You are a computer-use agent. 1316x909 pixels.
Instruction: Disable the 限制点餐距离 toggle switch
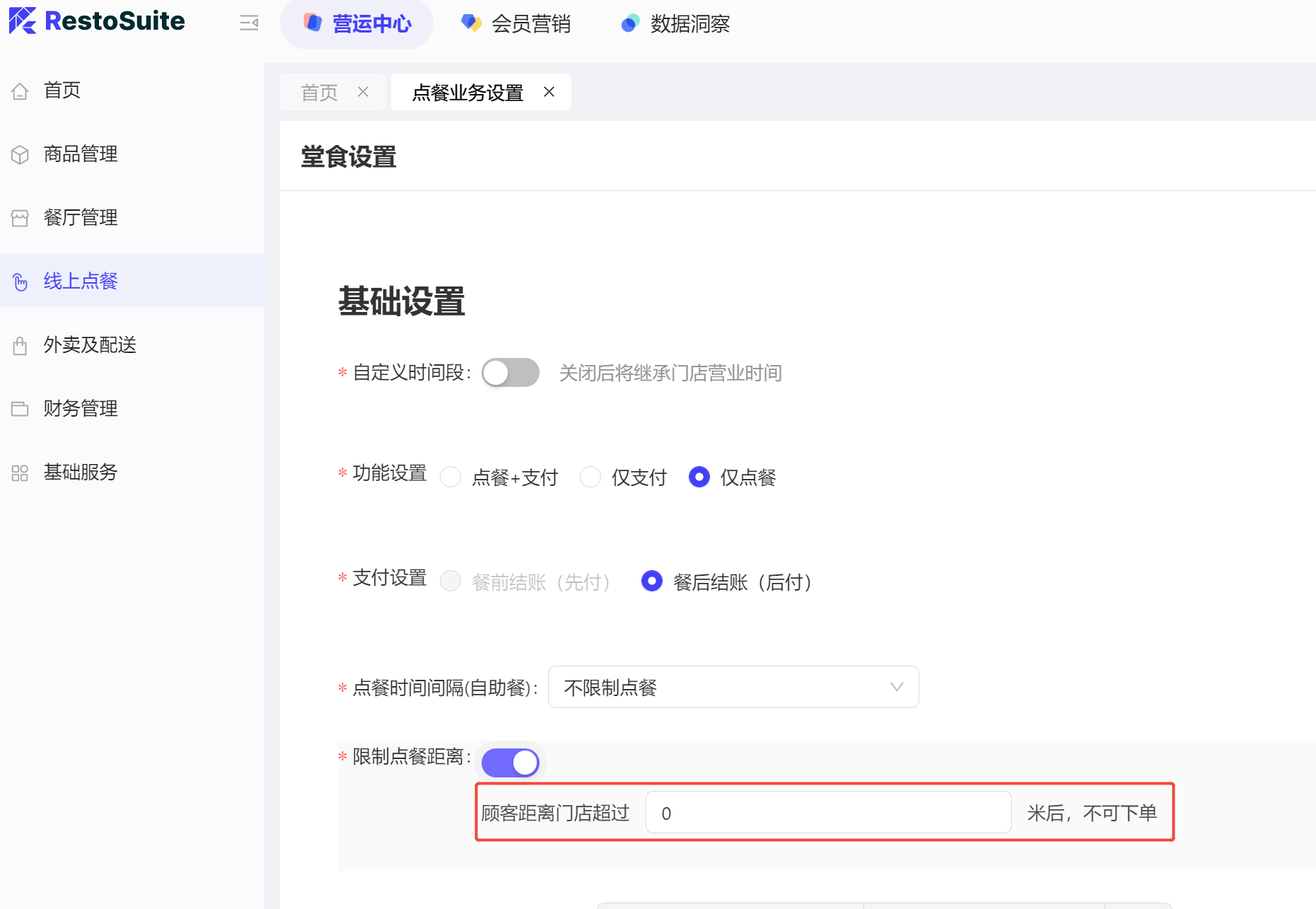click(510, 763)
